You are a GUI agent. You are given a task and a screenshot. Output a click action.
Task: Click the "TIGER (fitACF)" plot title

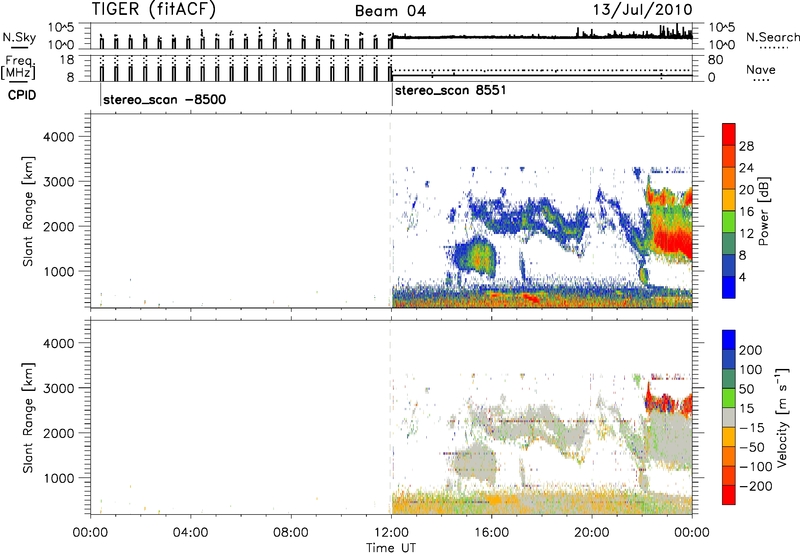point(154,9)
